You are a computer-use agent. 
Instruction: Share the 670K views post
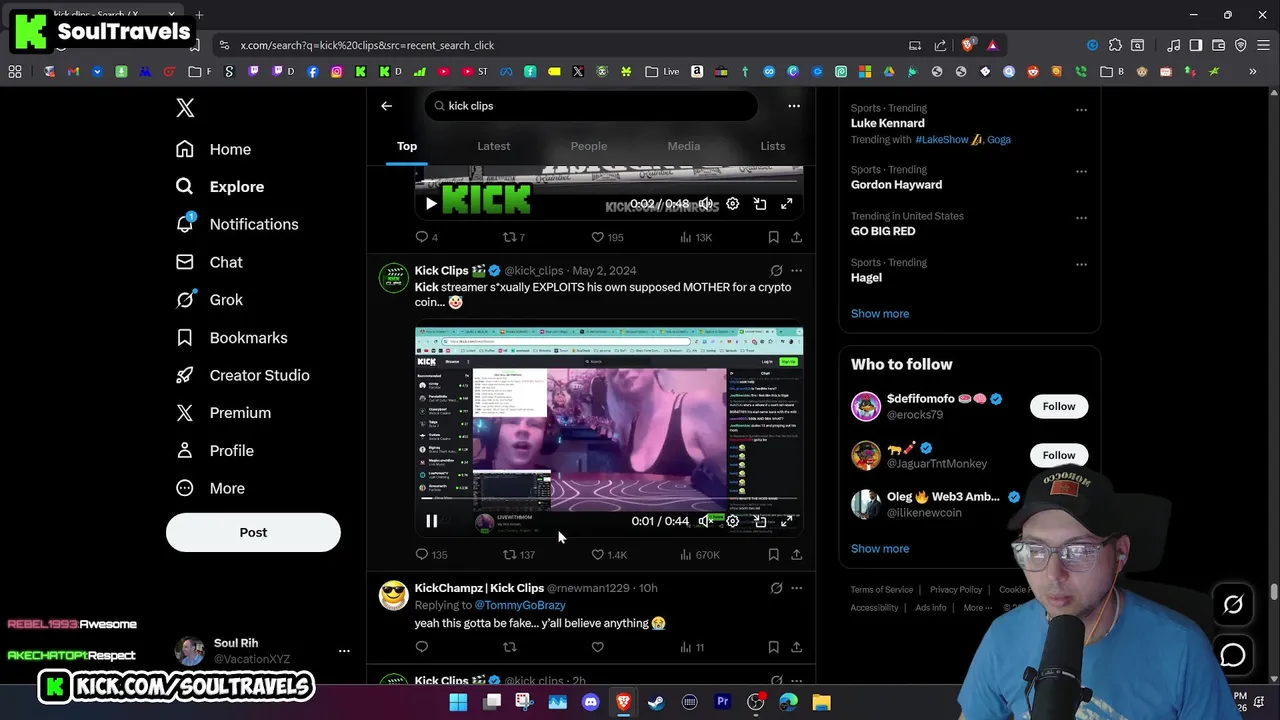796,555
